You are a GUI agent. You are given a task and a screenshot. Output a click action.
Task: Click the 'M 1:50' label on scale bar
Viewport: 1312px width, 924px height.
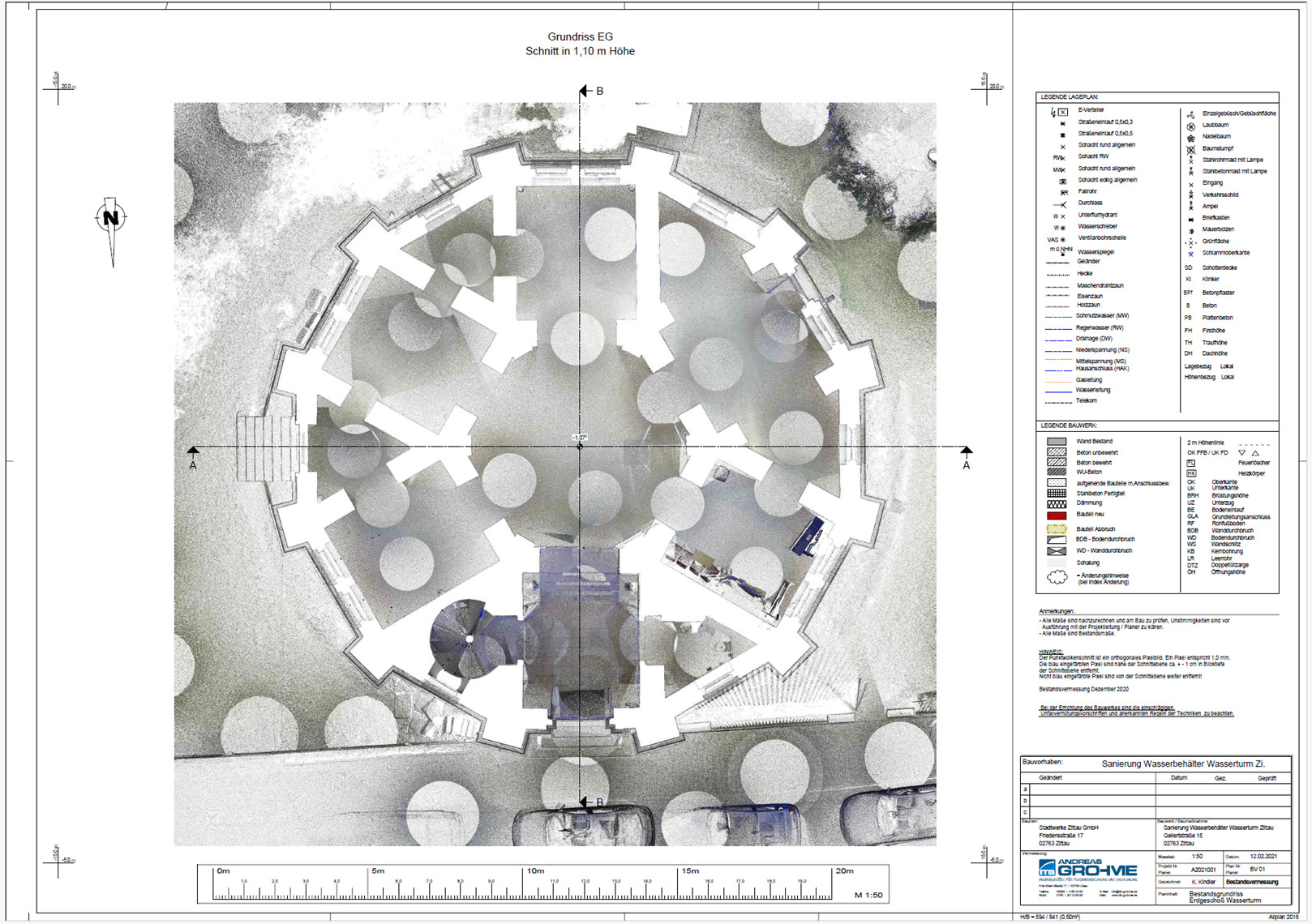pyautogui.click(x=868, y=896)
